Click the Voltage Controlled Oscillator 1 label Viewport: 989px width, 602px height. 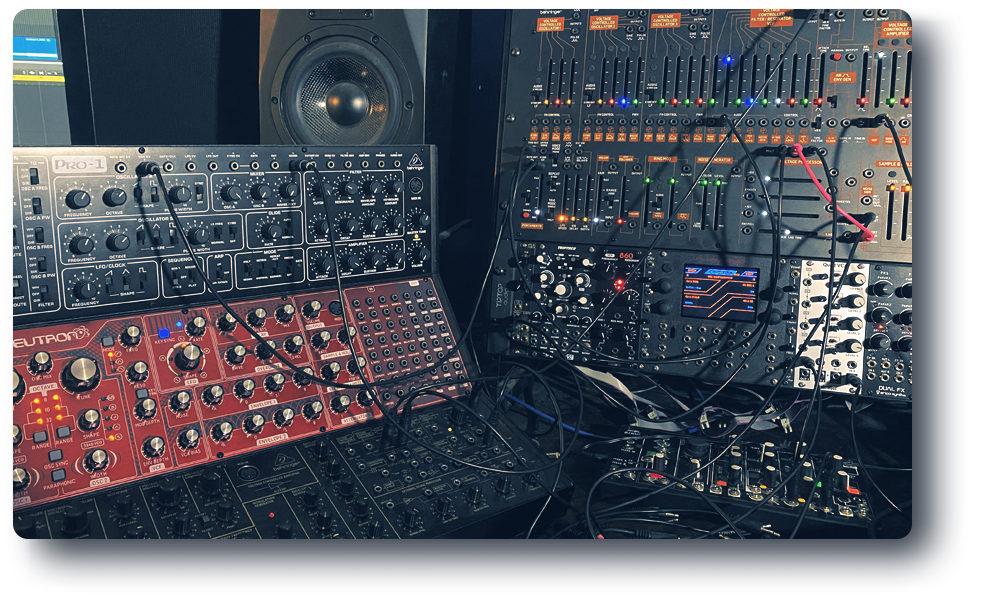pos(549,23)
